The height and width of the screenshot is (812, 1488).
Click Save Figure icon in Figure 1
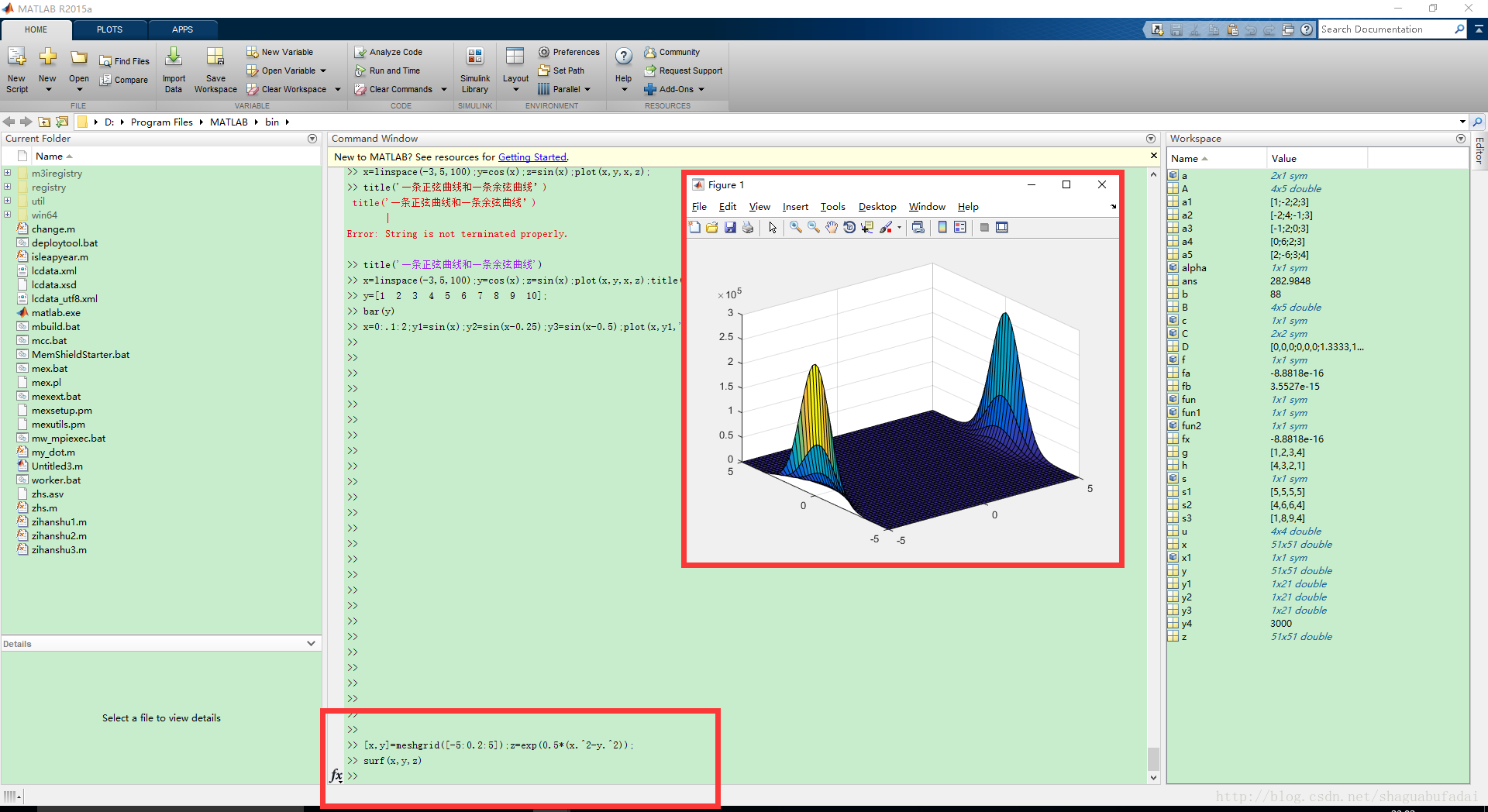tap(730, 227)
